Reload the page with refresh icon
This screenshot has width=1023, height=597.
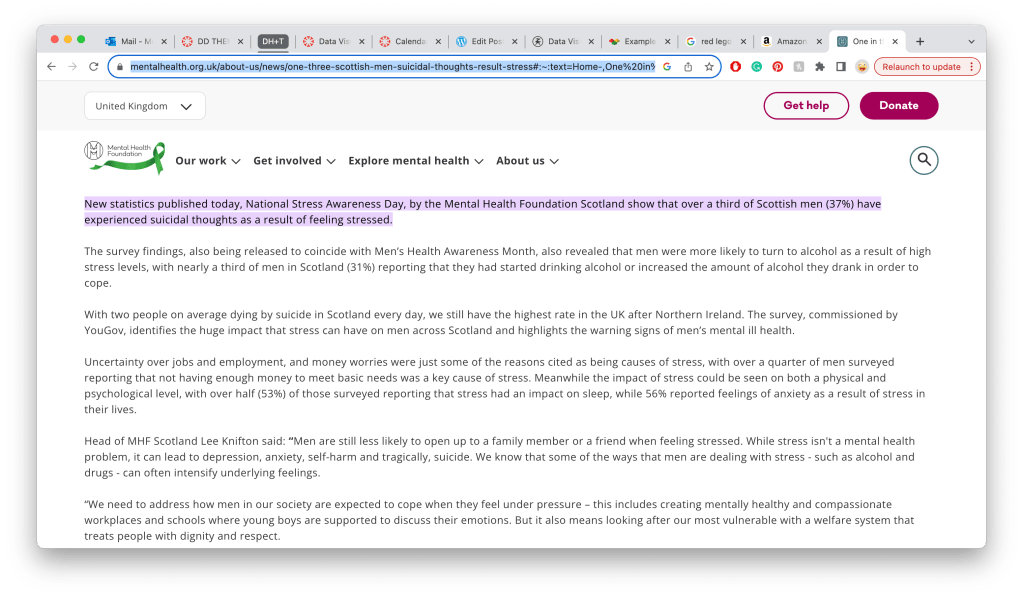click(93, 67)
